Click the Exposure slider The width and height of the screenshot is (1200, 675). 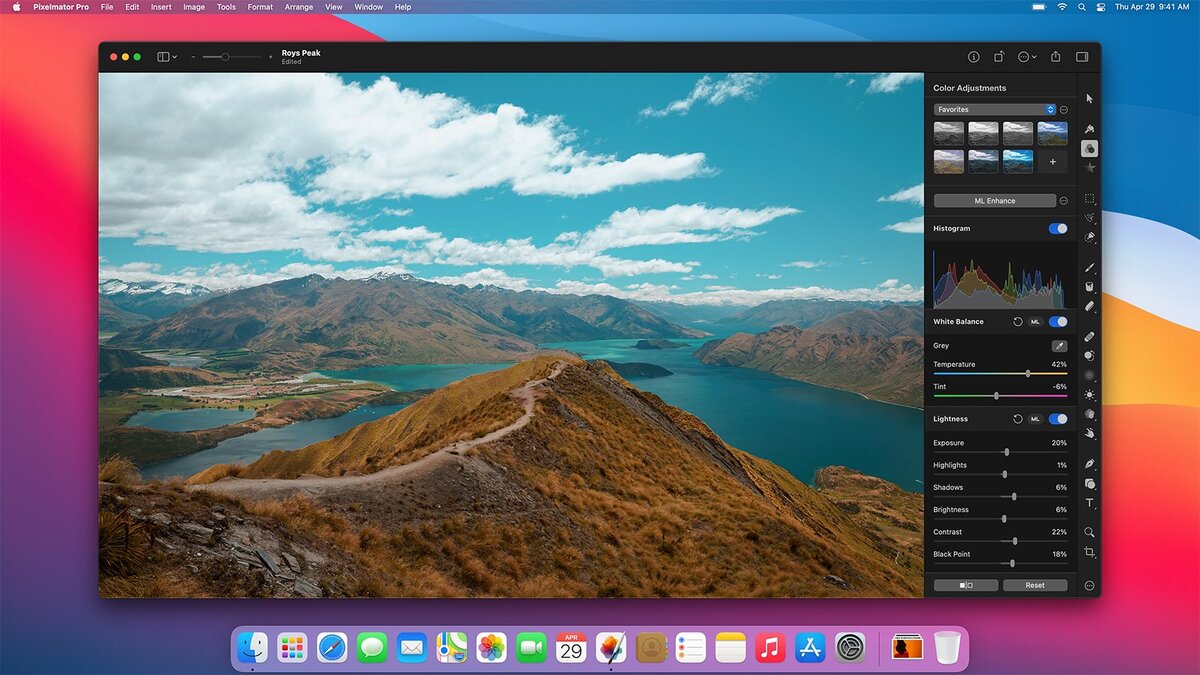tap(1000, 452)
